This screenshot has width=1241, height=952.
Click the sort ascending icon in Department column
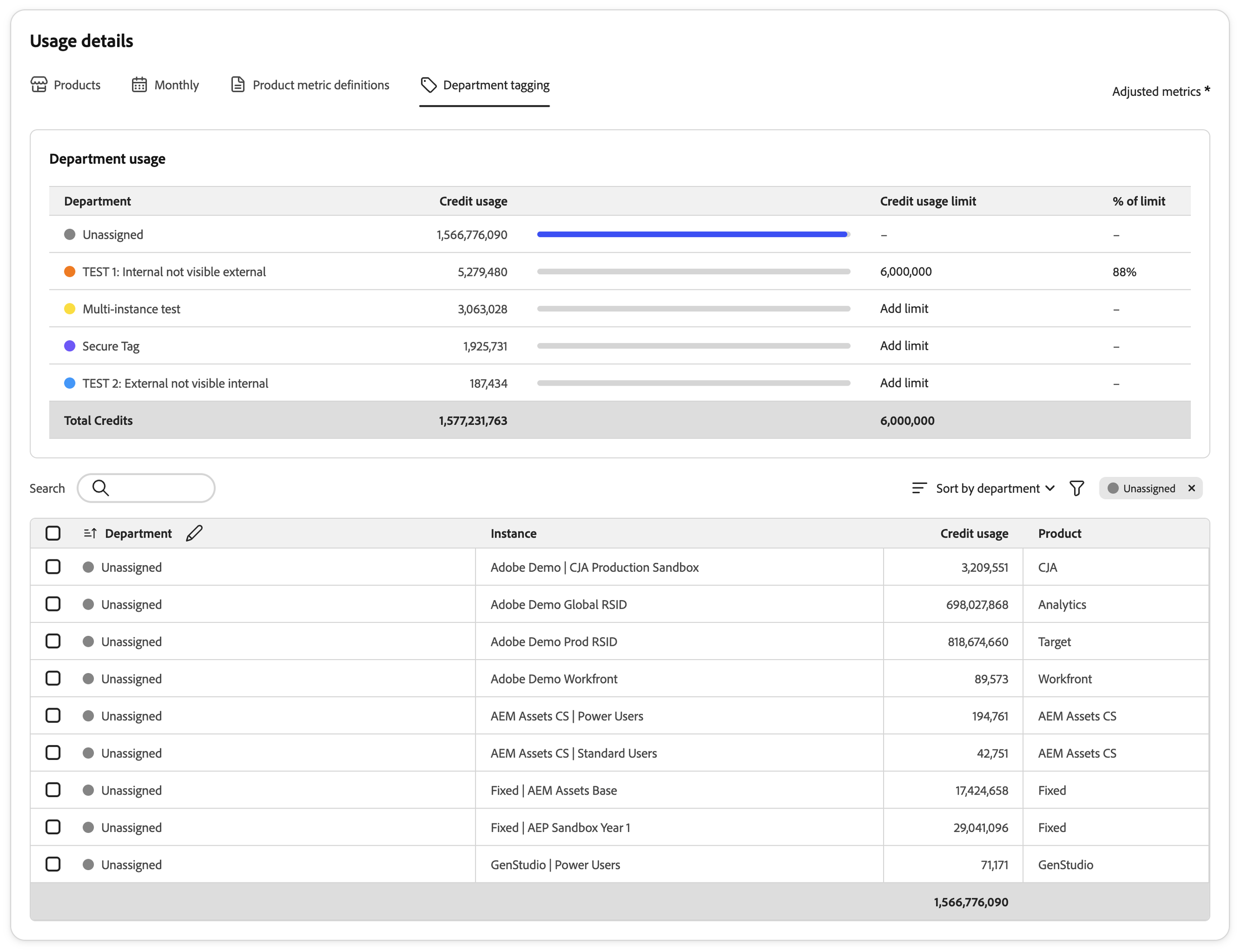(x=90, y=533)
